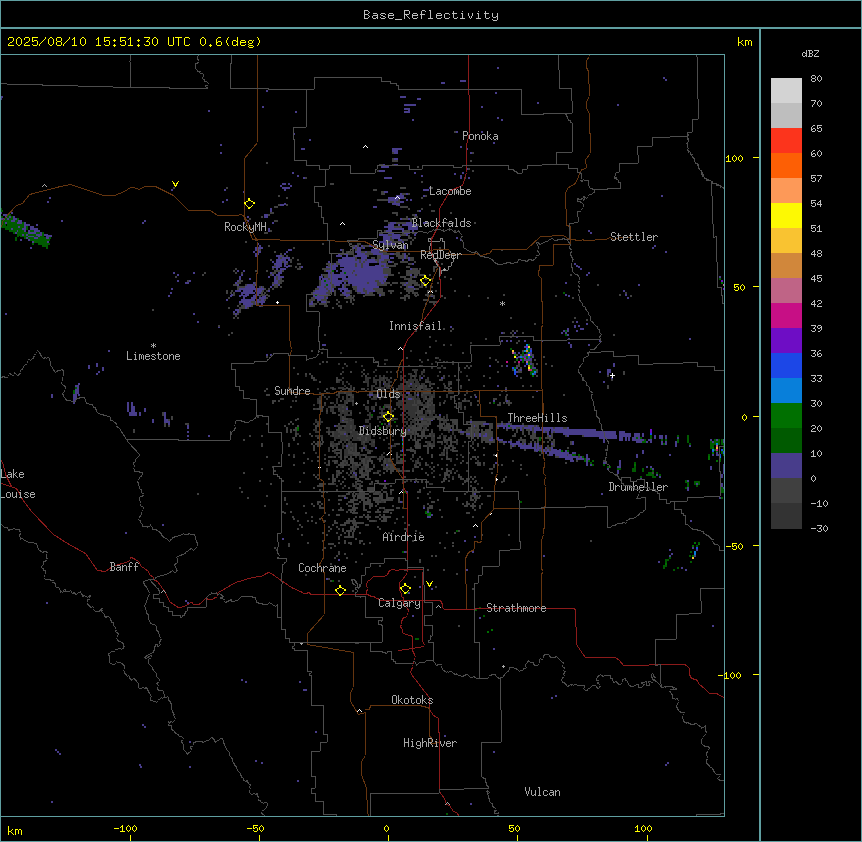
Task: Select the yellow diamond marker southeast of RedDeer
Action: coord(426,281)
